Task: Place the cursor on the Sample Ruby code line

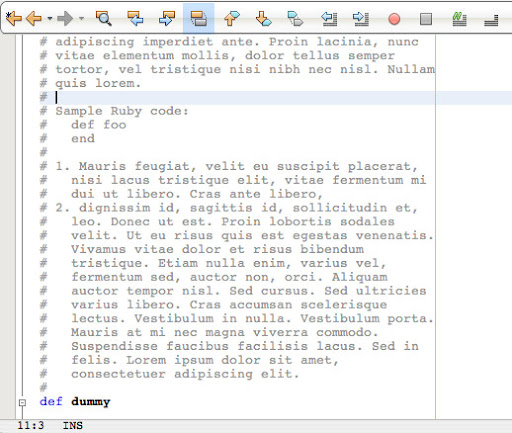Action: tap(122, 111)
